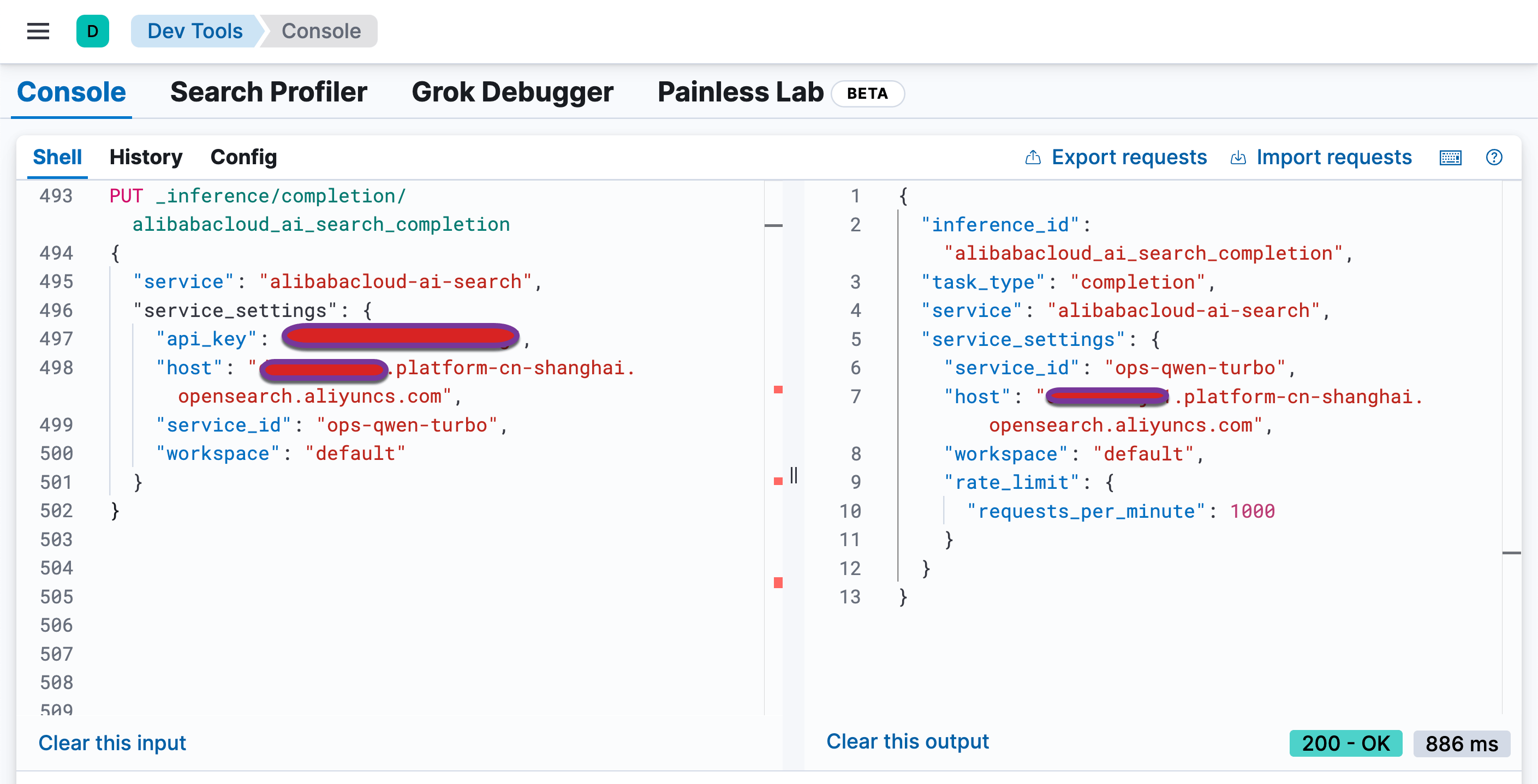Click the Import requests download icon
Image resolution: width=1538 pixels, height=784 pixels.
[1238, 158]
